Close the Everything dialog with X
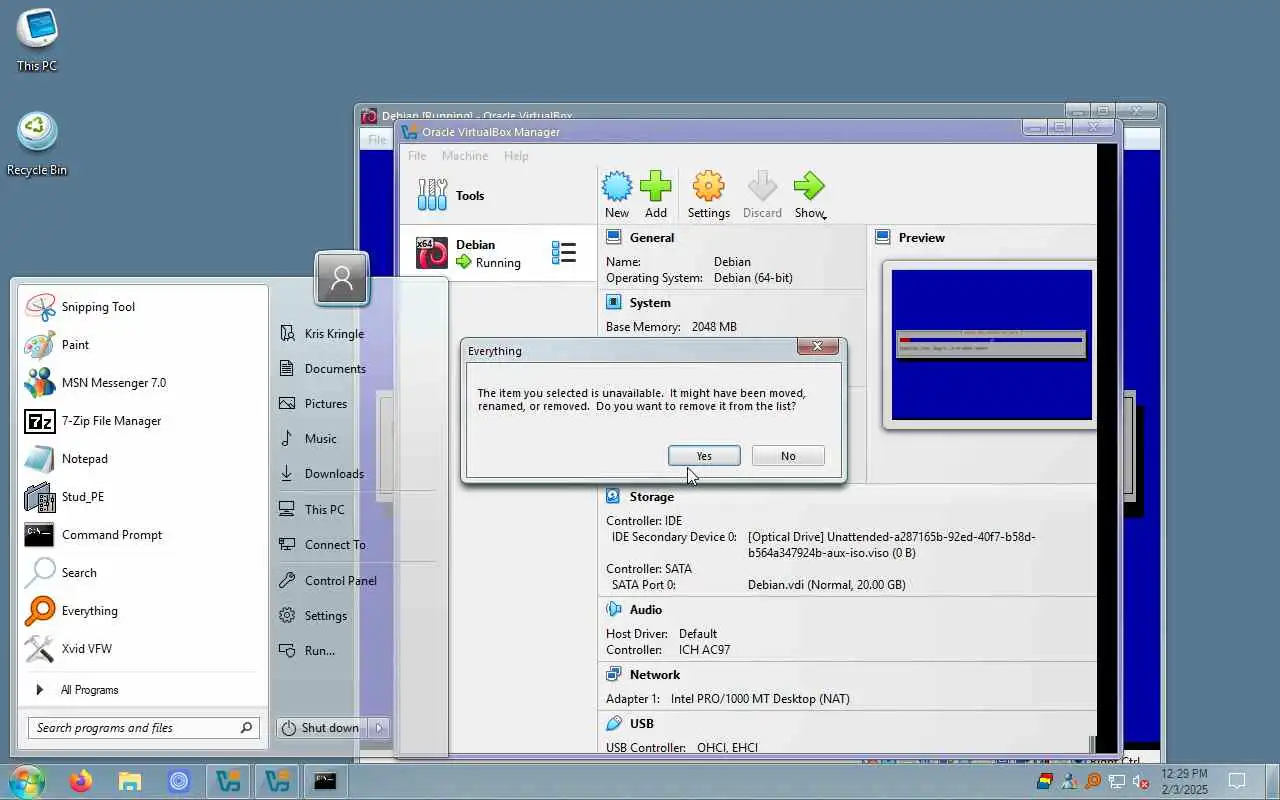Screen dimensions: 1280x800 point(817,346)
